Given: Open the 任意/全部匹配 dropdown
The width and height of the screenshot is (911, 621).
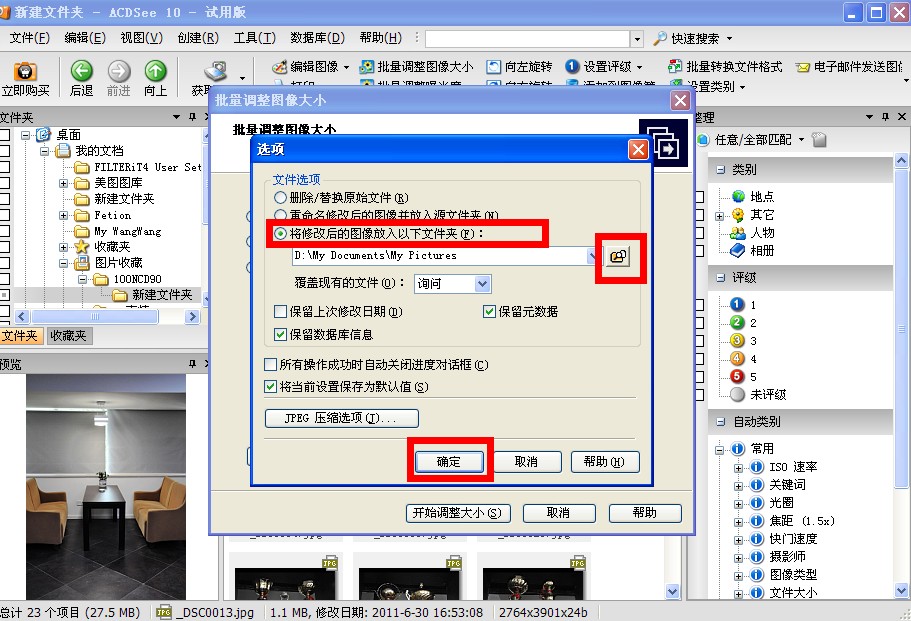Looking at the screenshot, I should coord(802,139).
